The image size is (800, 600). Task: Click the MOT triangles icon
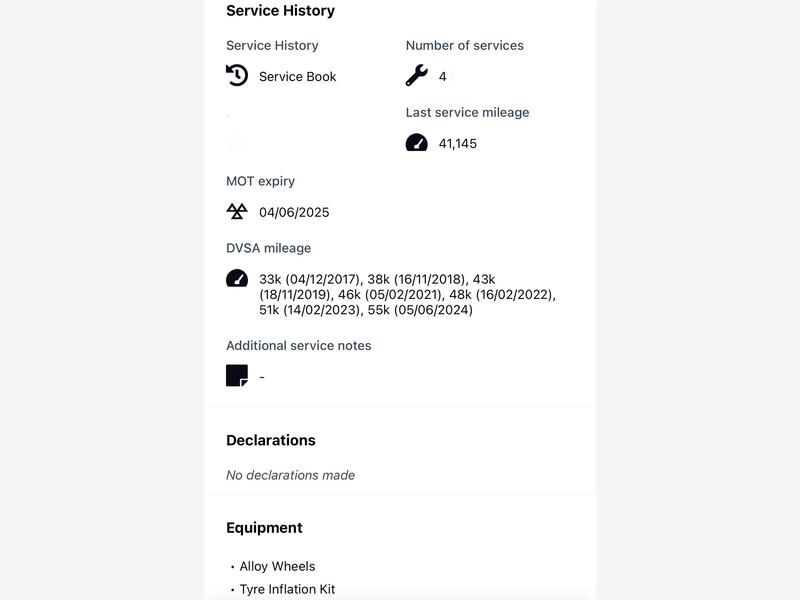[237, 211]
